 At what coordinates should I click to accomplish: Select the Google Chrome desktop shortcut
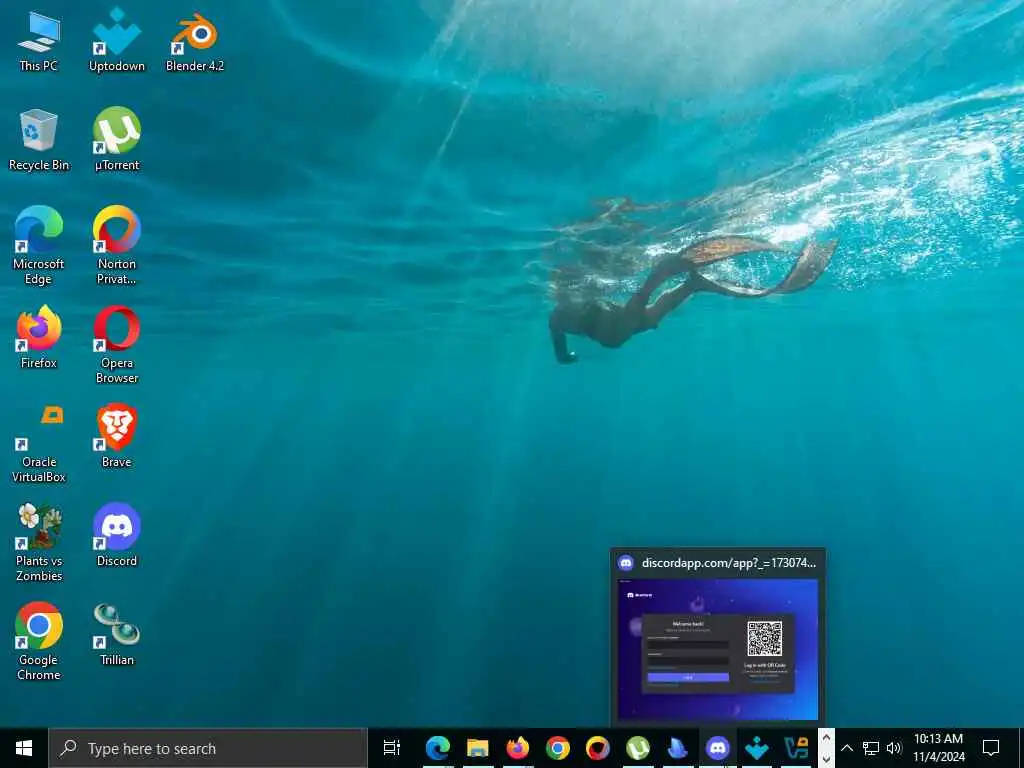pyautogui.click(x=39, y=642)
